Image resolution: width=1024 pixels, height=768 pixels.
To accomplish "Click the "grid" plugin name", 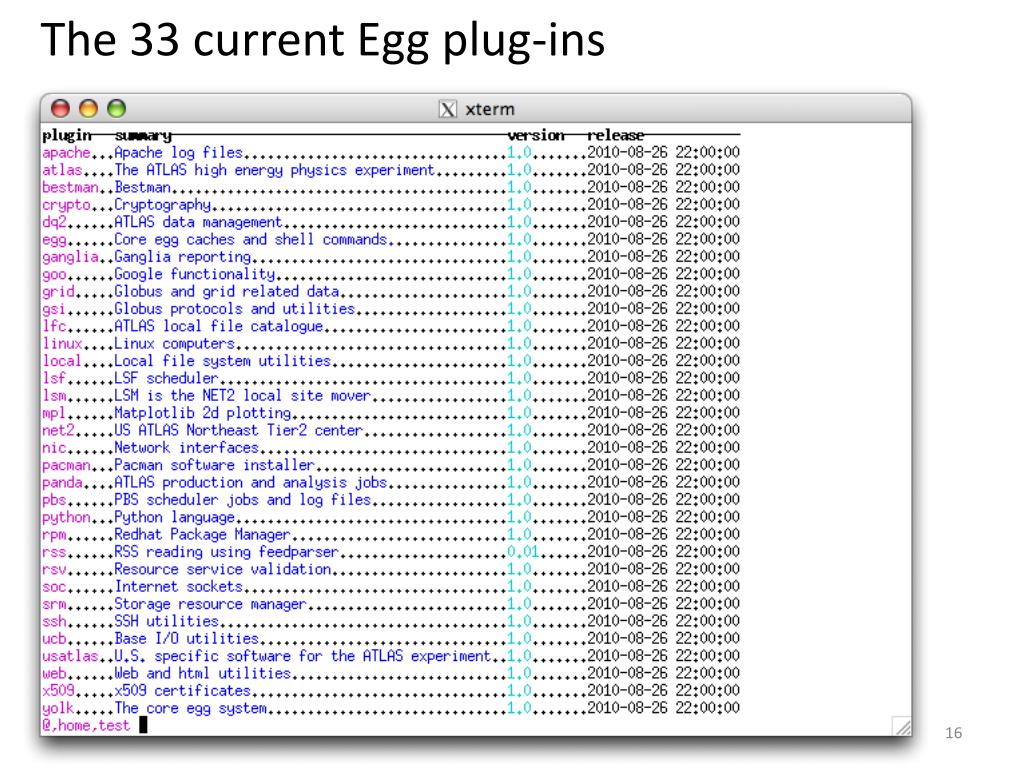I will click(x=58, y=291).
